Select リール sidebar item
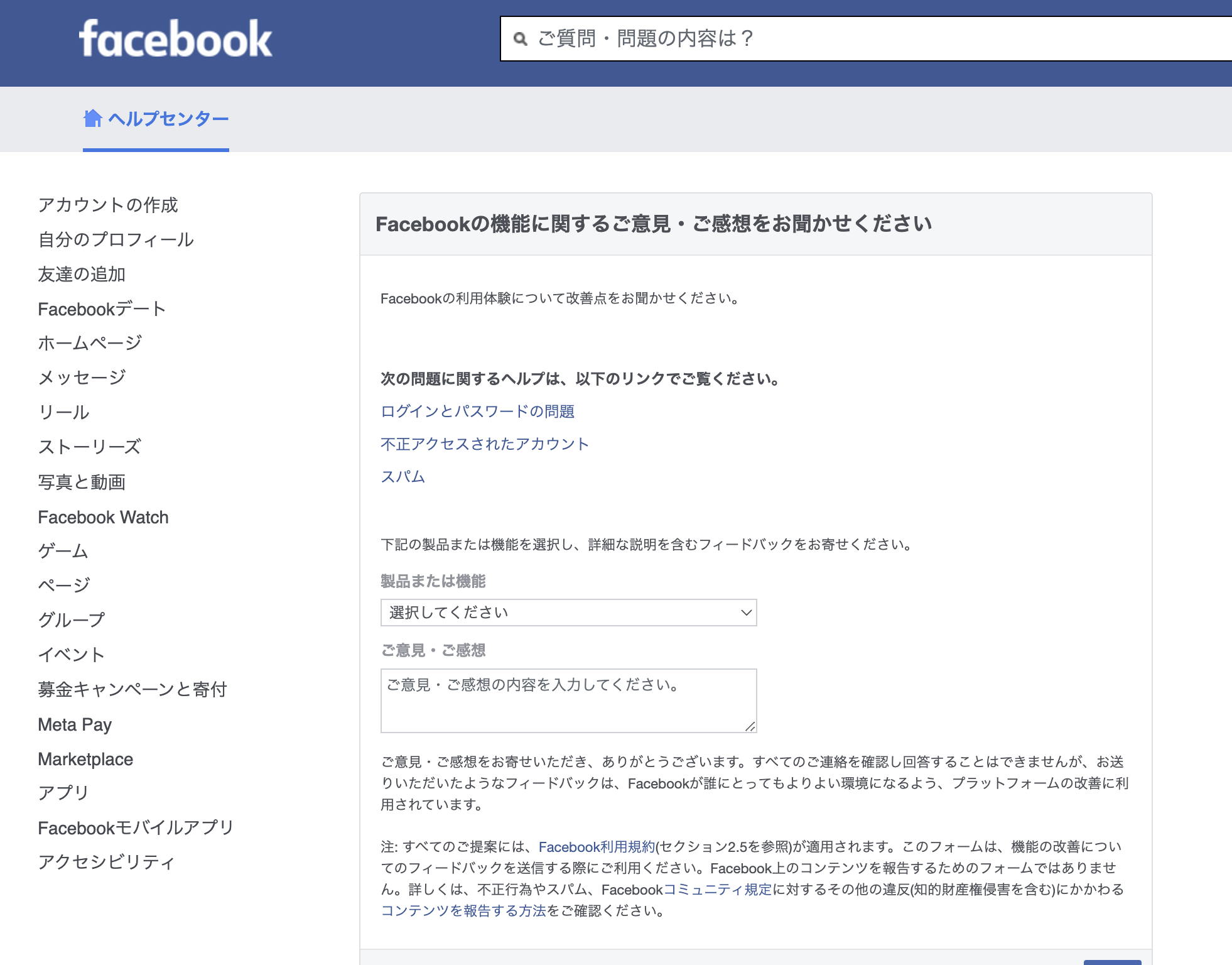Screen dimensions: 1232x965 tap(63, 412)
